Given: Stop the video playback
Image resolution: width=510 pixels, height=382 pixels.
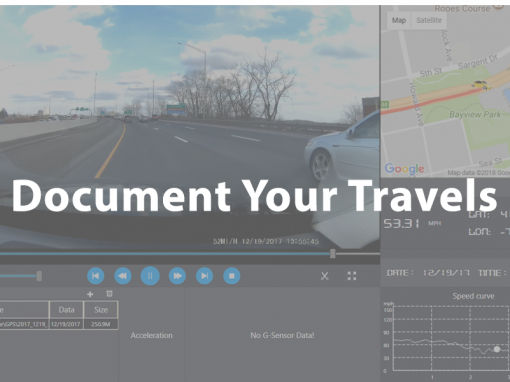Looking at the screenshot, I should (x=232, y=276).
